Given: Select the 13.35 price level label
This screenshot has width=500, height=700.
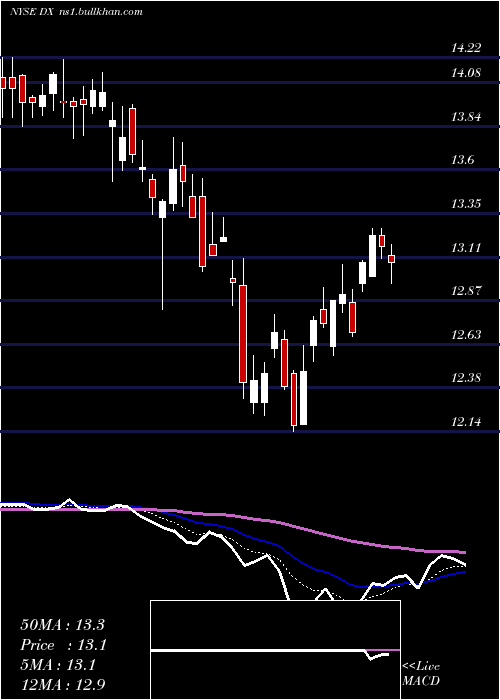Looking at the screenshot, I should tap(466, 204).
